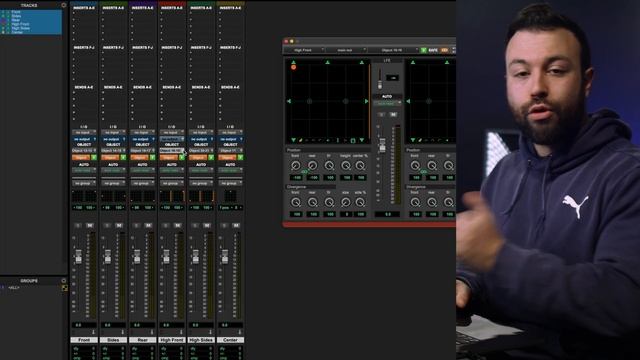Click right green arrow speaker in left panner grid
This screenshot has width=640, height=360.
[366, 101]
